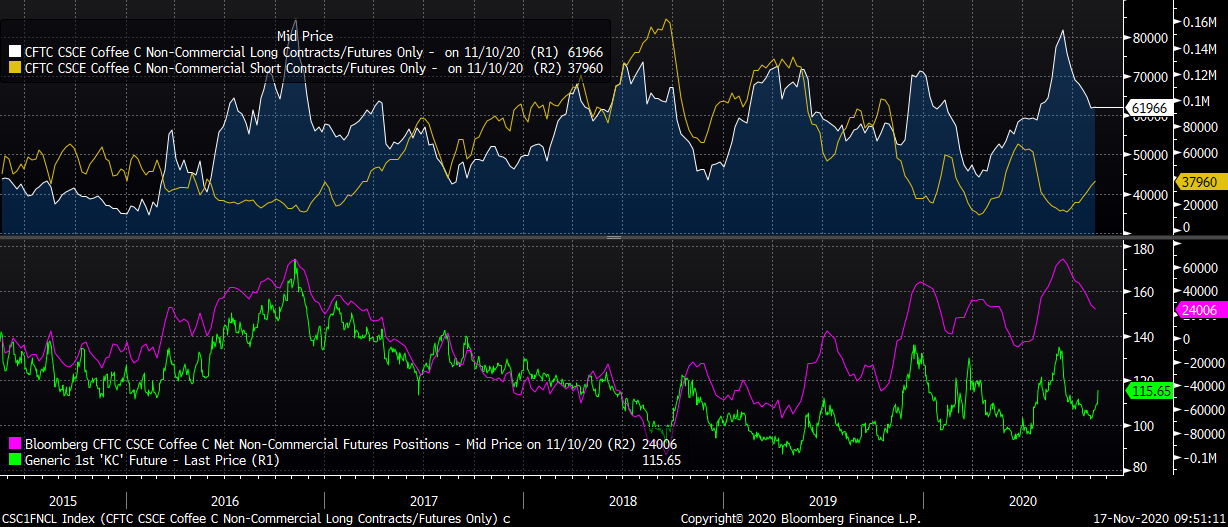Click the -0.1M tick on lower right axis
Viewport: 1228px width, 527px height.
click(1199, 458)
